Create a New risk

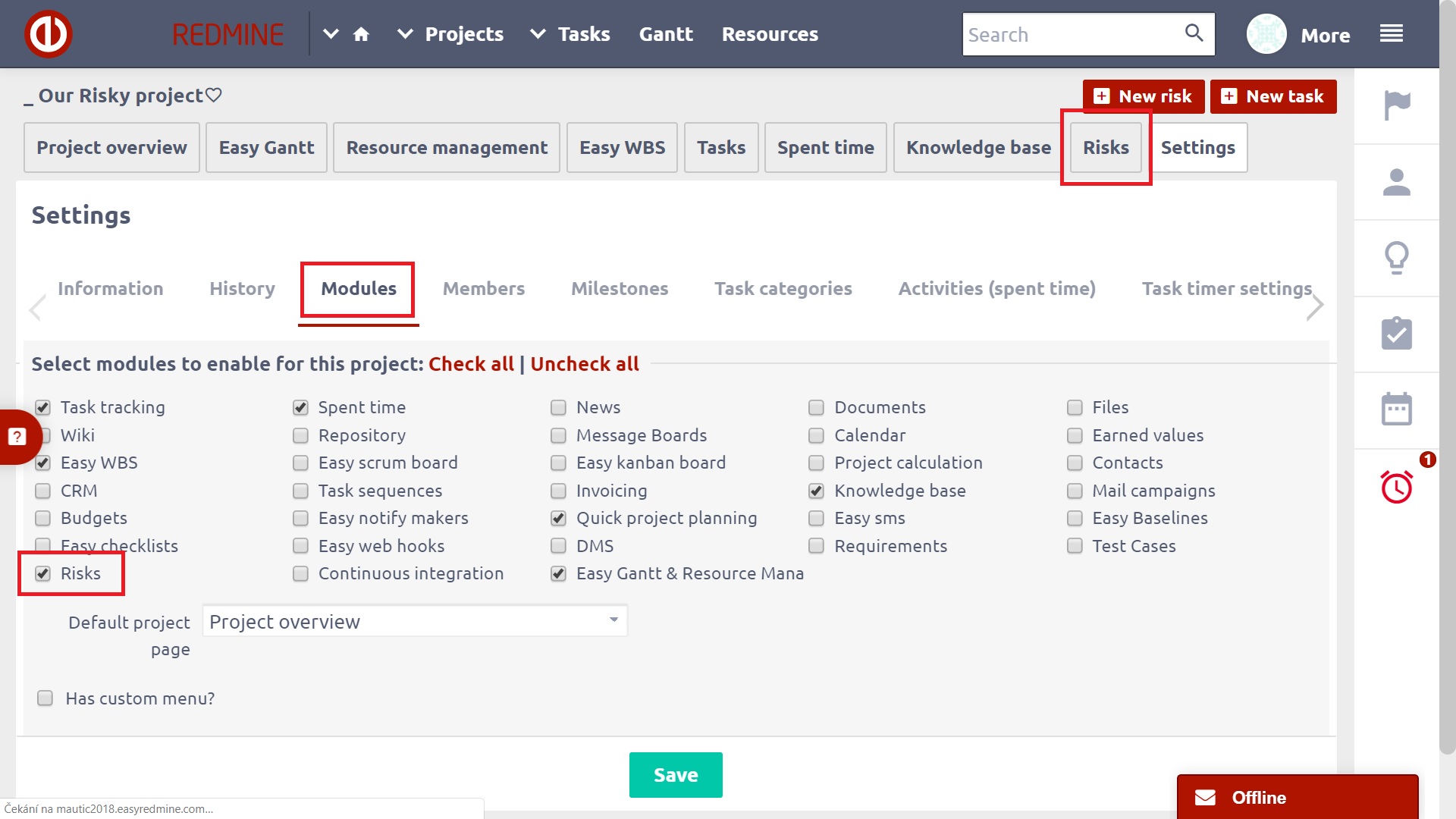[1144, 96]
